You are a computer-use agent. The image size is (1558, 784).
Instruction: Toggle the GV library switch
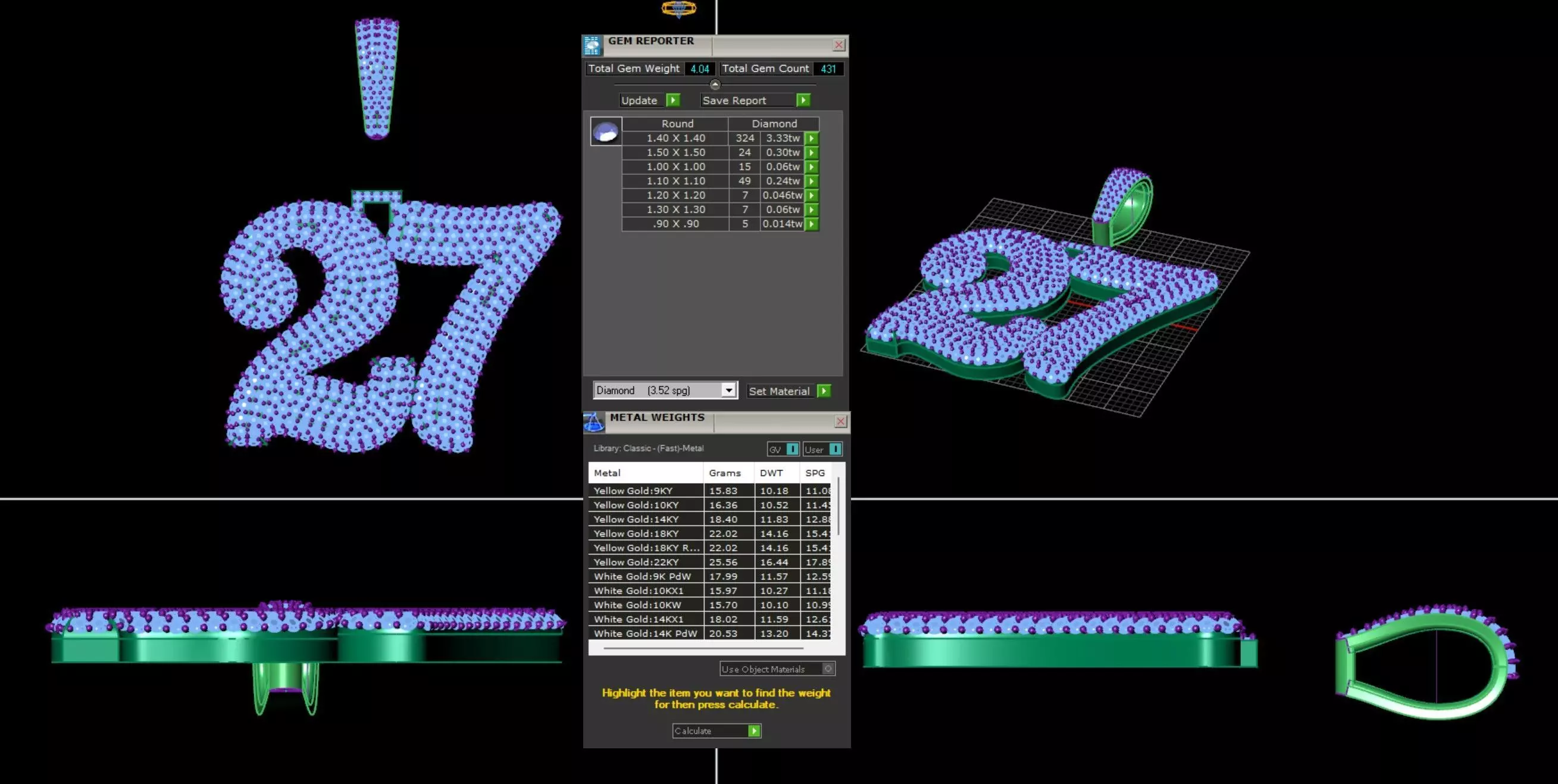pos(791,449)
